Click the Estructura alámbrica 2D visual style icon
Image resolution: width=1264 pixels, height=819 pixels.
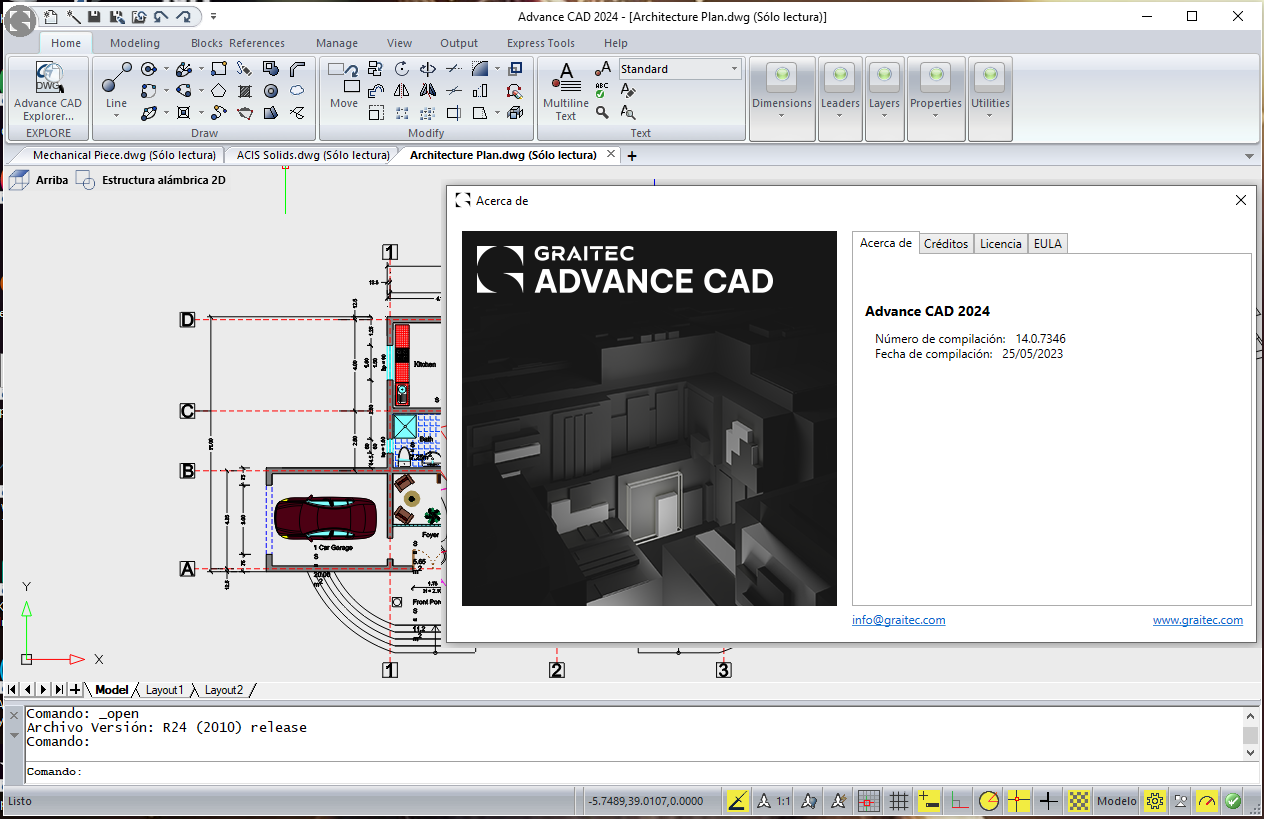pyautogui.click(x=86, y=181)
